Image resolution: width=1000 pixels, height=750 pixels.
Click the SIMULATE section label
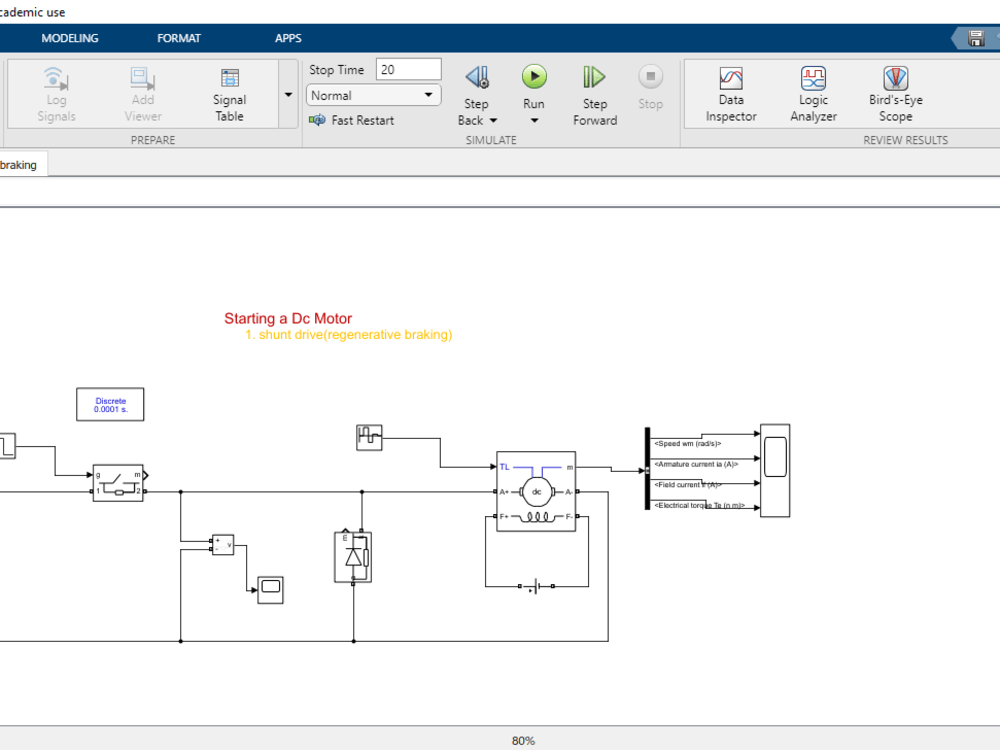pyautogui.click(x=490, y=140)
